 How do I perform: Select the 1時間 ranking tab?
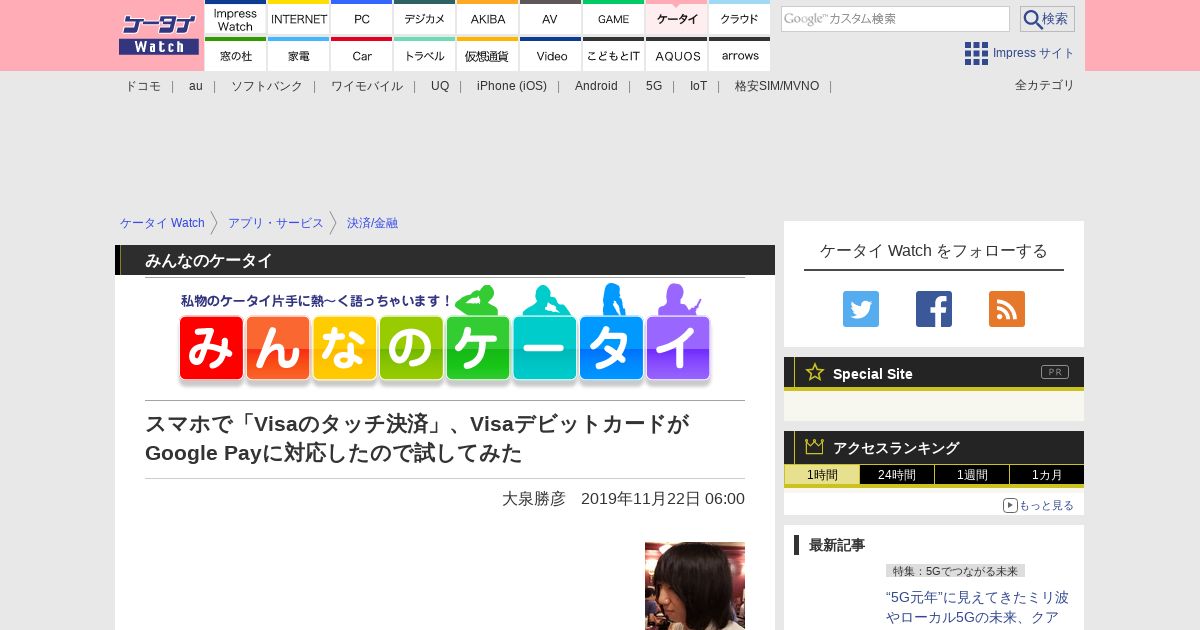pyautogui.click(x=822, y=475)
